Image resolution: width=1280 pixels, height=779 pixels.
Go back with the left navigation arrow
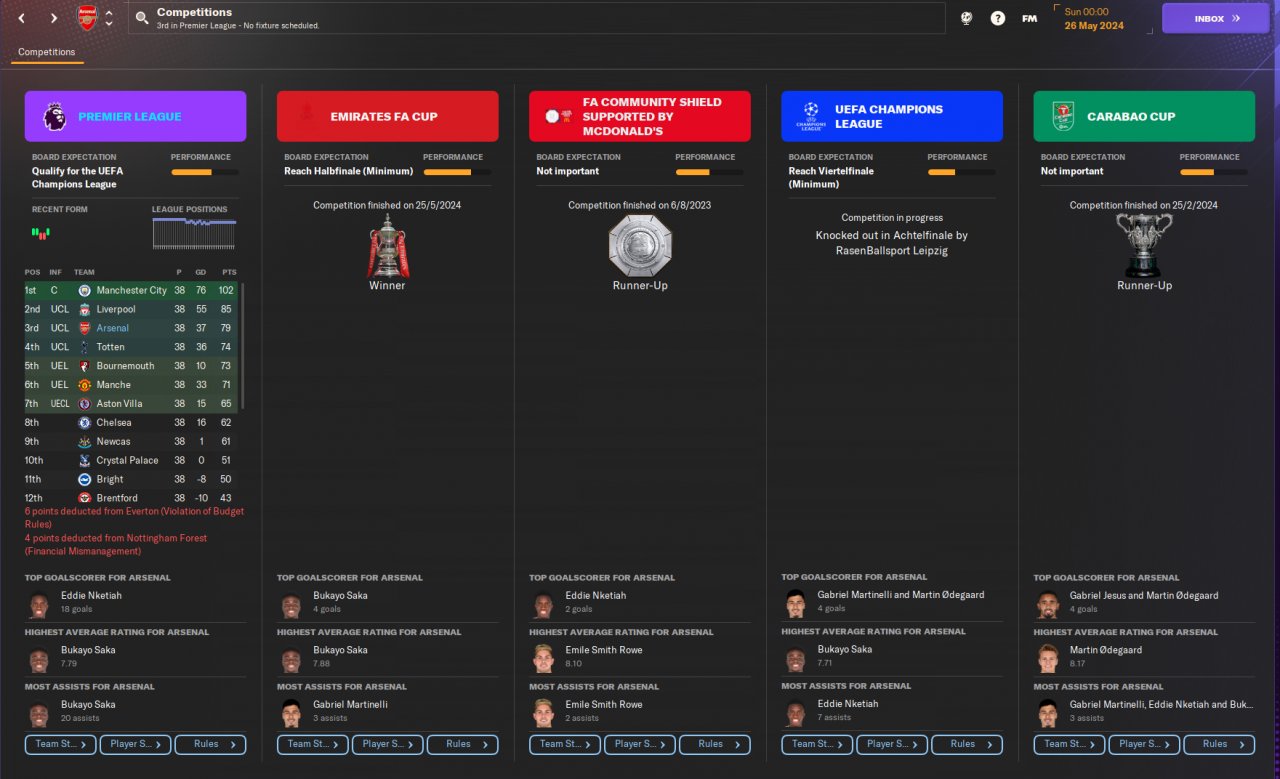point(22,18)
